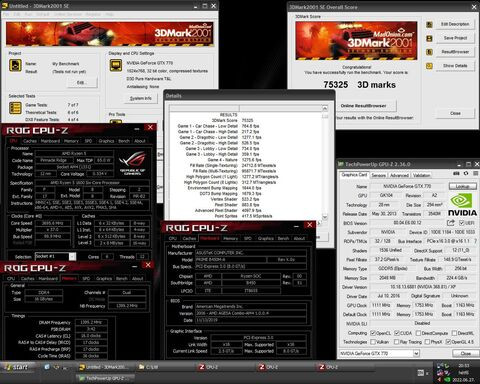The height and width of the screenshot is (384, 480).
Task: Toggle the DirectML checkbox
Action: (x=454, y=333)
